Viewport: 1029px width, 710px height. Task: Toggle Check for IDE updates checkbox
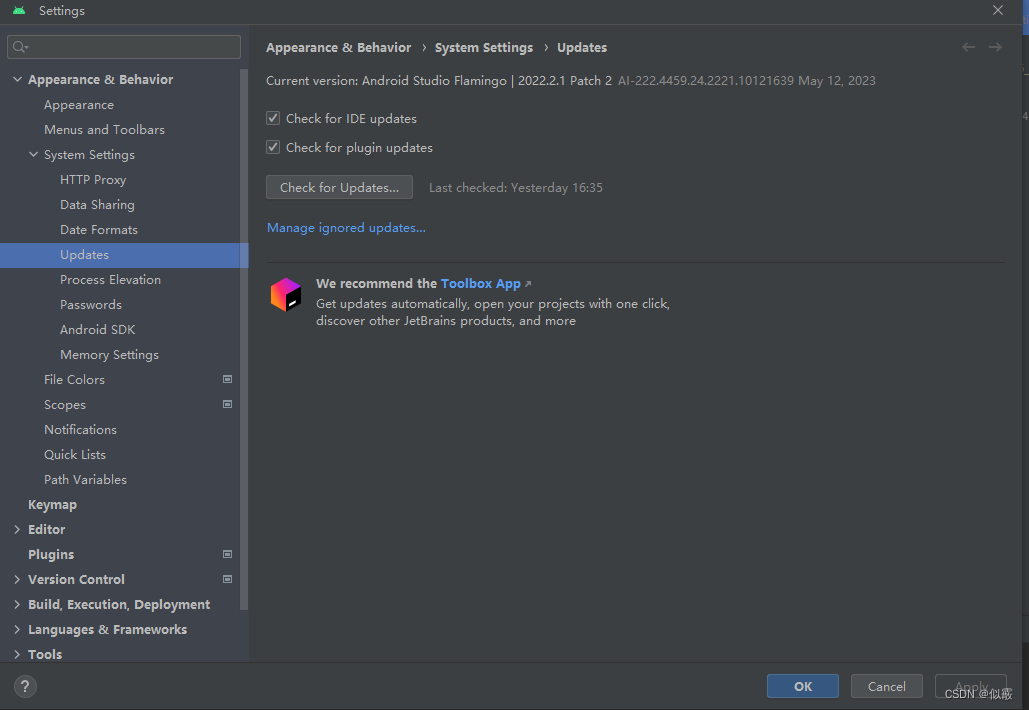pos(273,118)
